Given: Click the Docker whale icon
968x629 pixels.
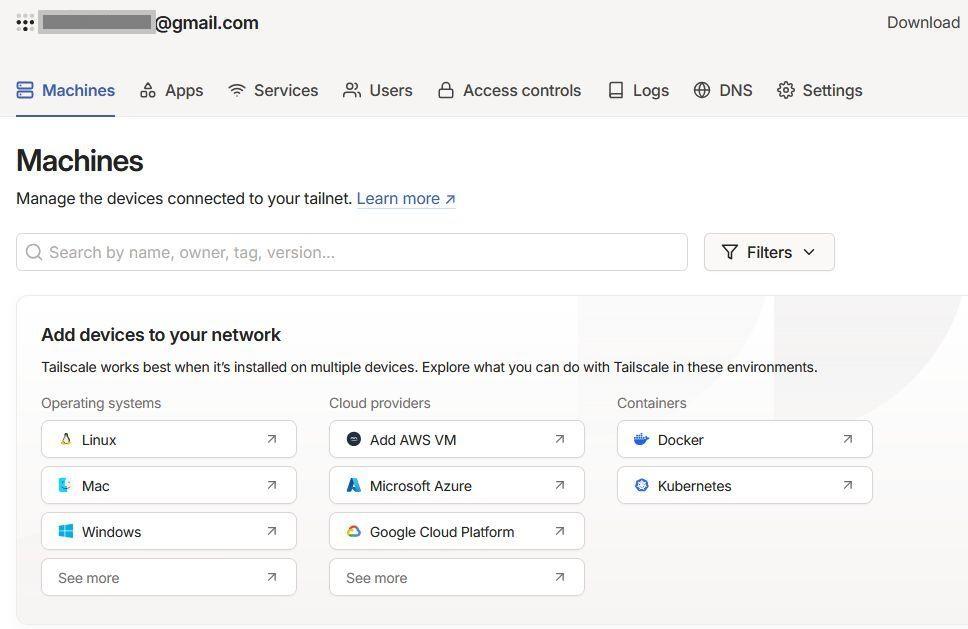Looking at the screenshot, I should coord(641,439).
